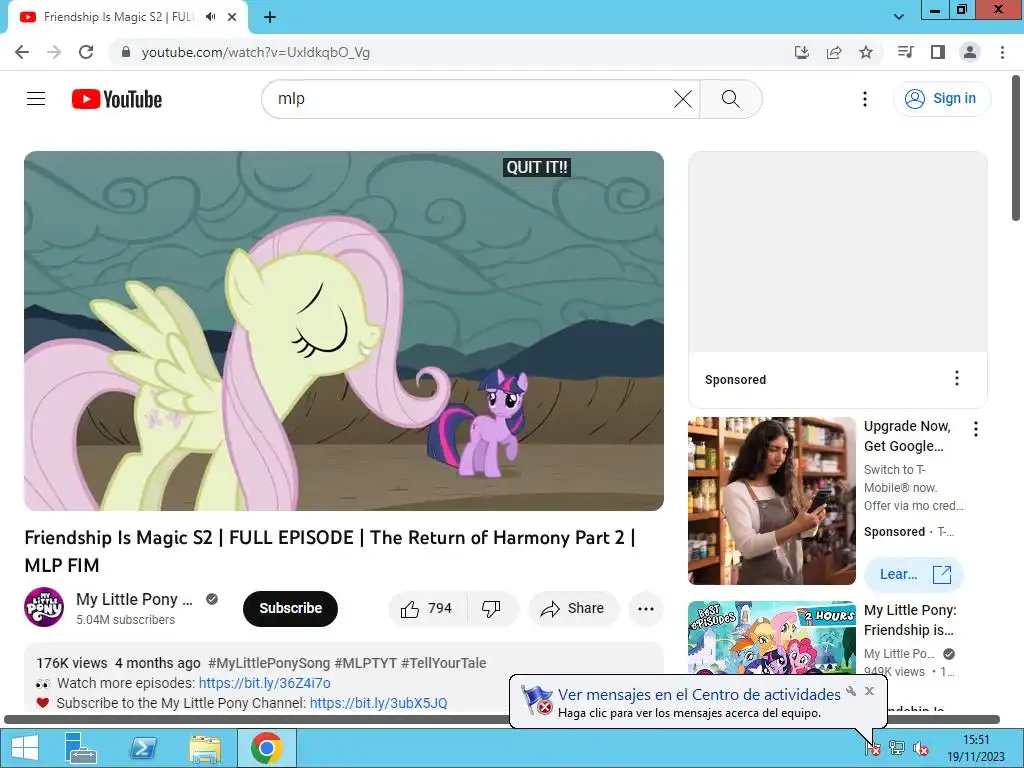Open the Upgrade Now, Get Google ad title
Image resolution: width=1024 pixels, height=768 pixels.
907,436
